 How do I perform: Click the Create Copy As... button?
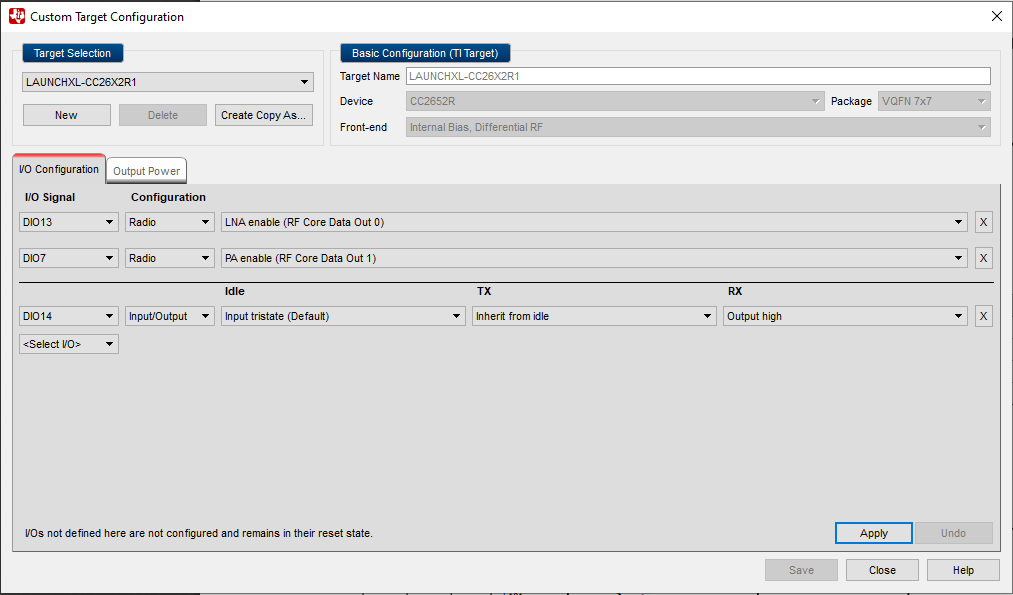(264, 115)
